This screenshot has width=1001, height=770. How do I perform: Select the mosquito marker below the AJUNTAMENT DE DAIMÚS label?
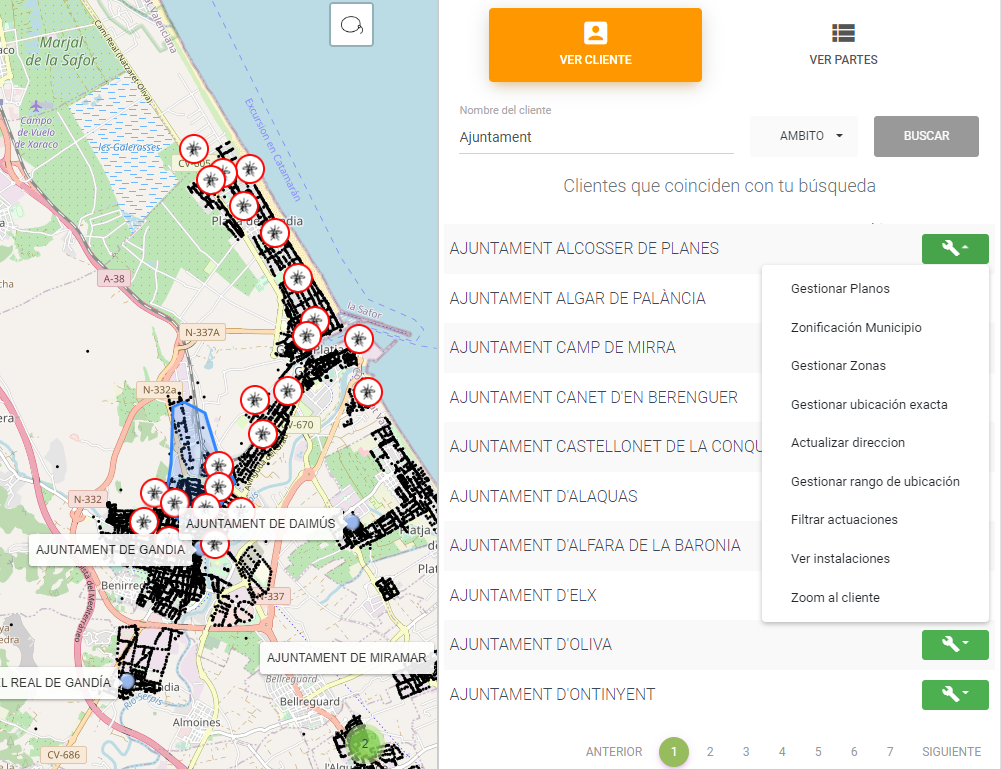[215, 545]
